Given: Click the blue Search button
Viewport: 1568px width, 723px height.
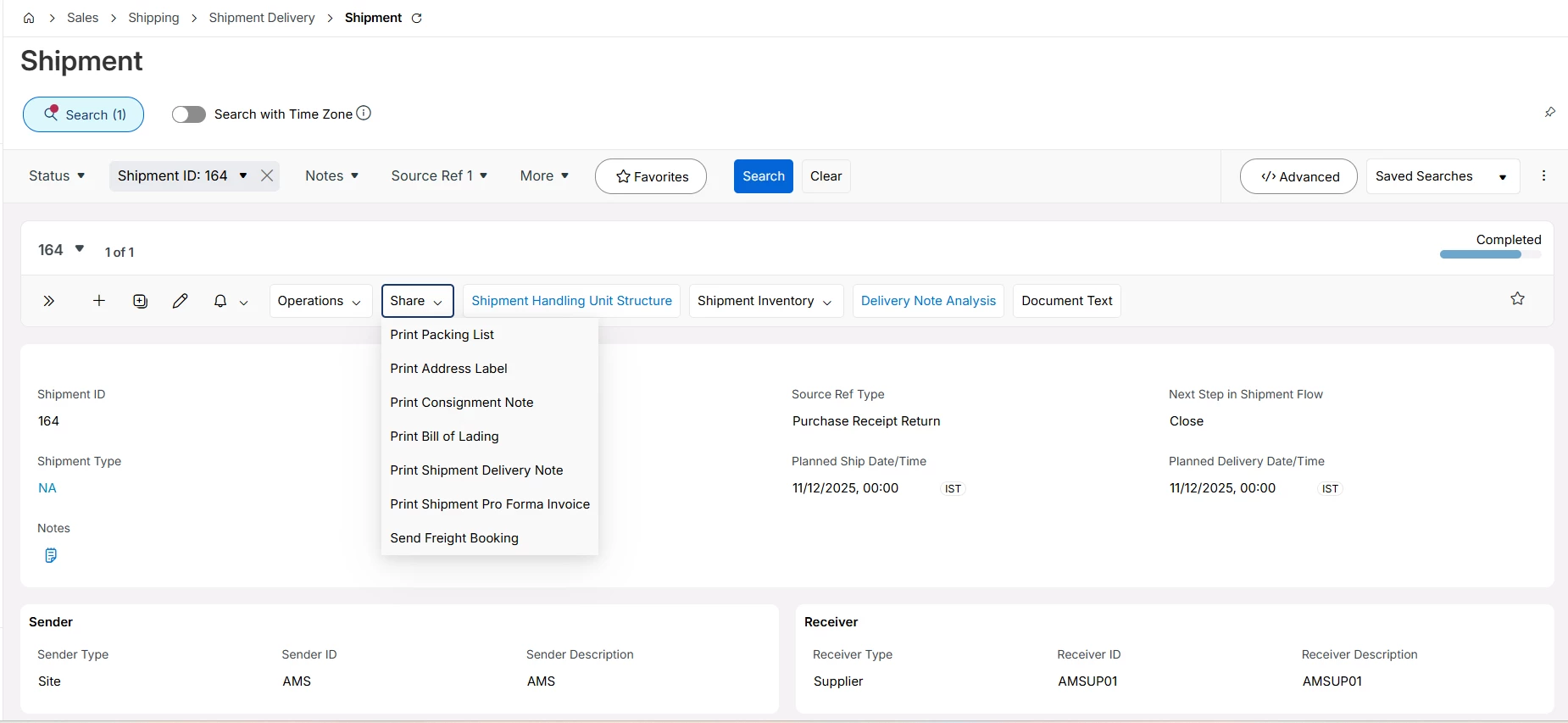Looking at the screenshot, I should coord(763,176).
